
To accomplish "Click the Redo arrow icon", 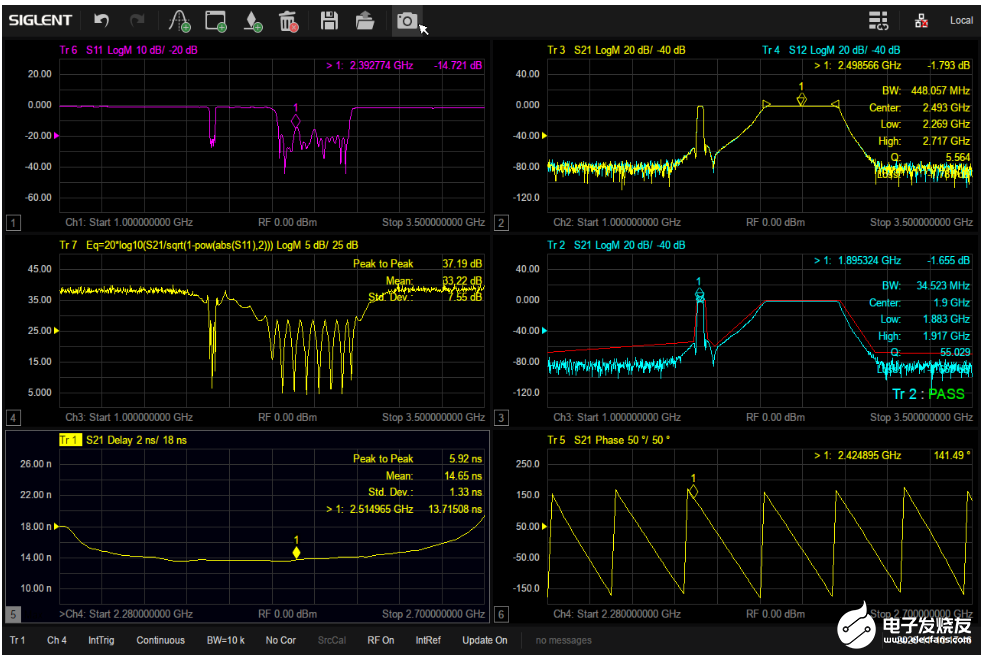I will [x=137, y=21].
